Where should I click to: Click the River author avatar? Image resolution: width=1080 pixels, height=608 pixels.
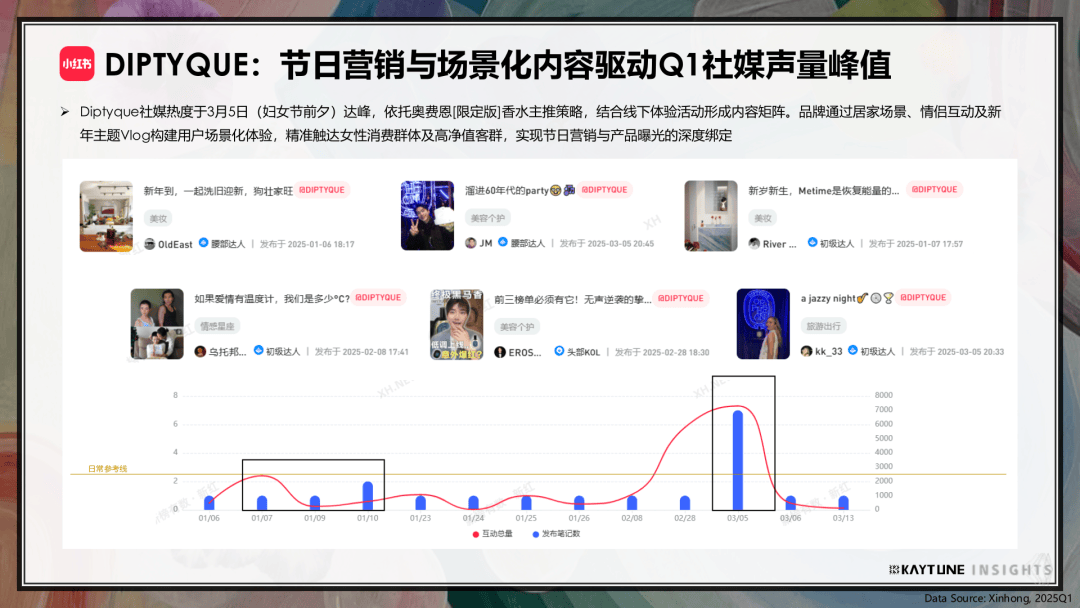754,243
